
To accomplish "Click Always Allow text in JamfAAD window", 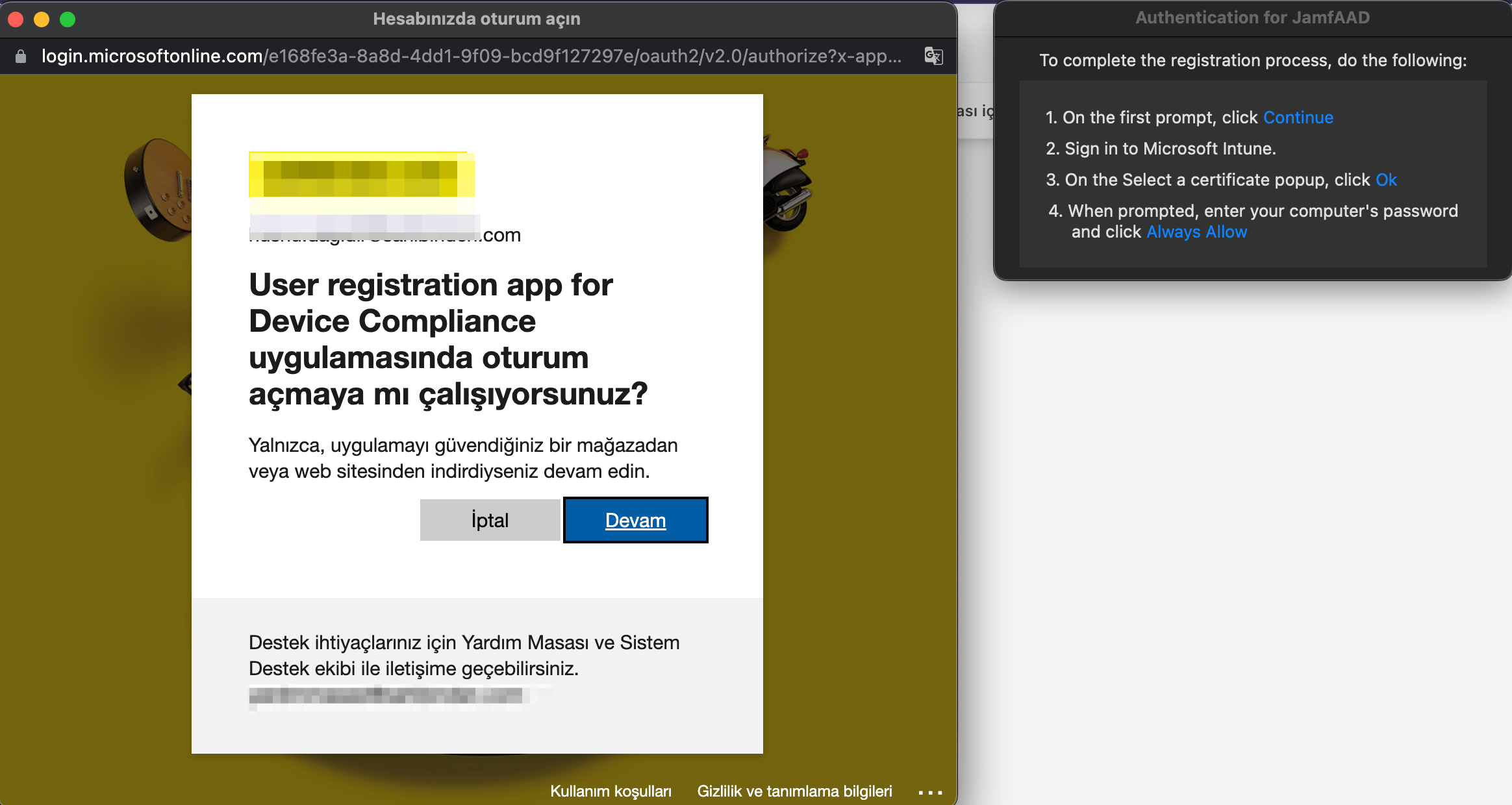I will (1196, 232).
